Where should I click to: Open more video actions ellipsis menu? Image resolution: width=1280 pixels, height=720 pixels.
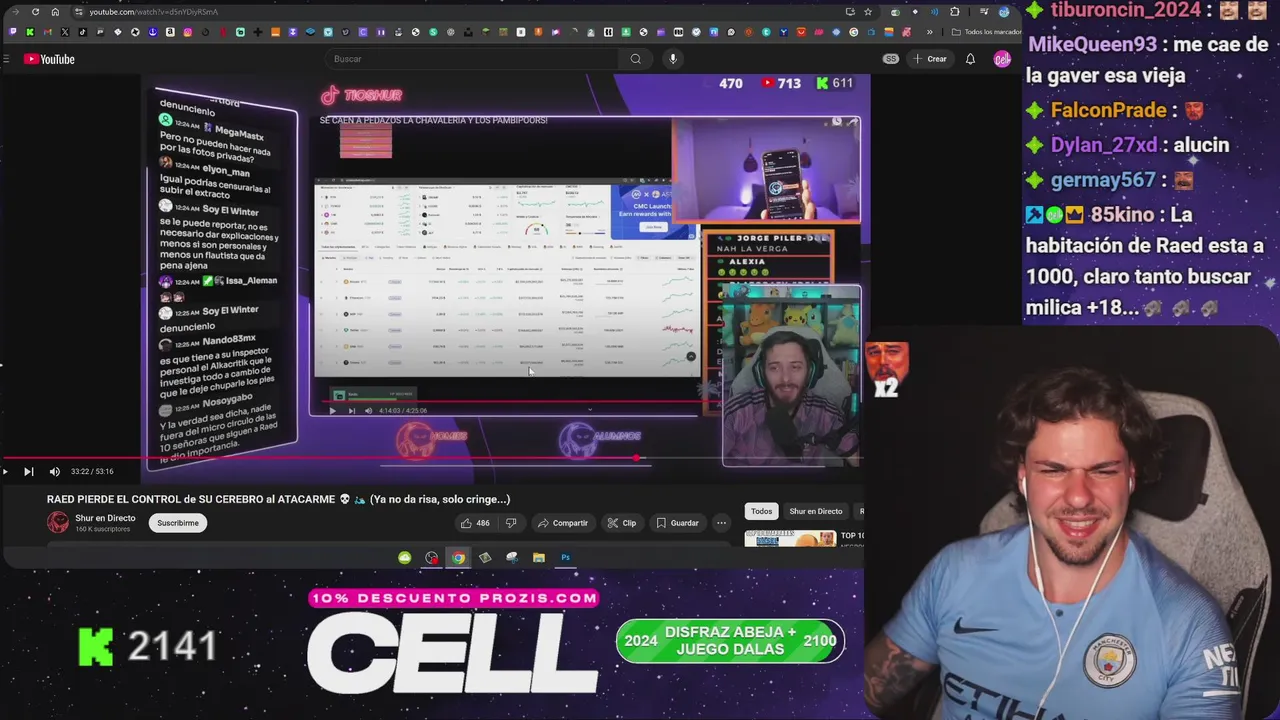pos(721,523)
